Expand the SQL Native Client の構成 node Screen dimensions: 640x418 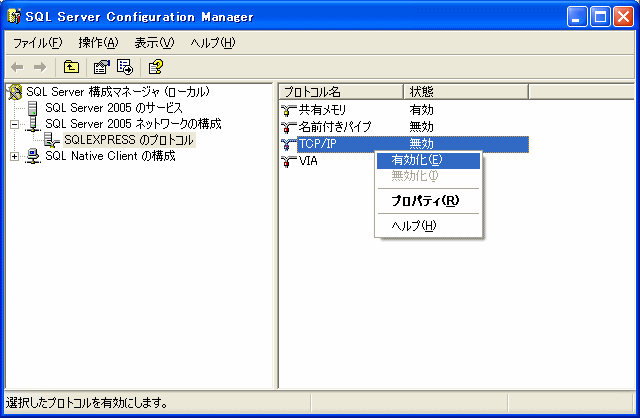click(x=15, y=156)
